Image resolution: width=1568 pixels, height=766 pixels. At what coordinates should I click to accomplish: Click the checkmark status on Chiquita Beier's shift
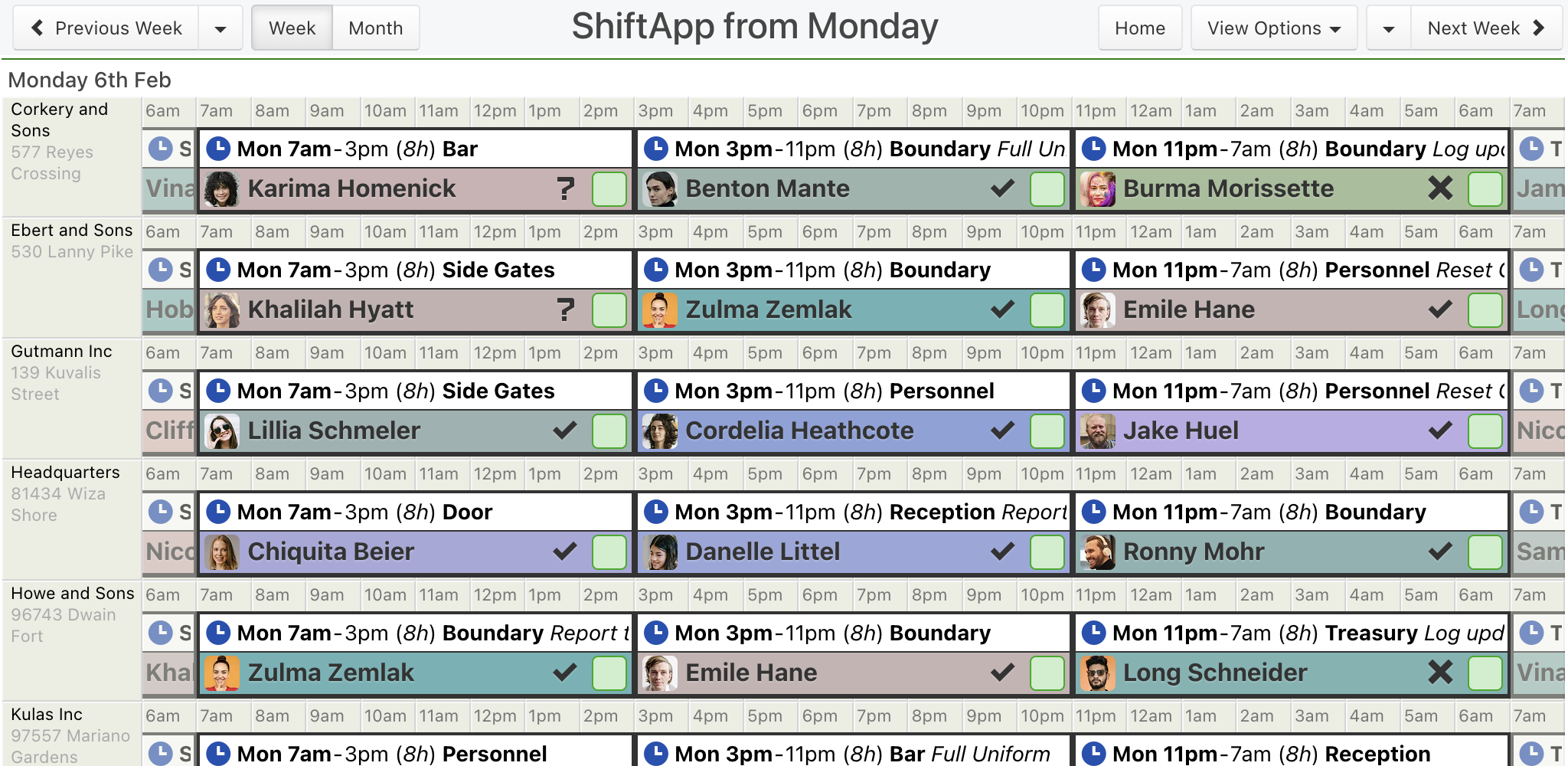click(565, 552)
